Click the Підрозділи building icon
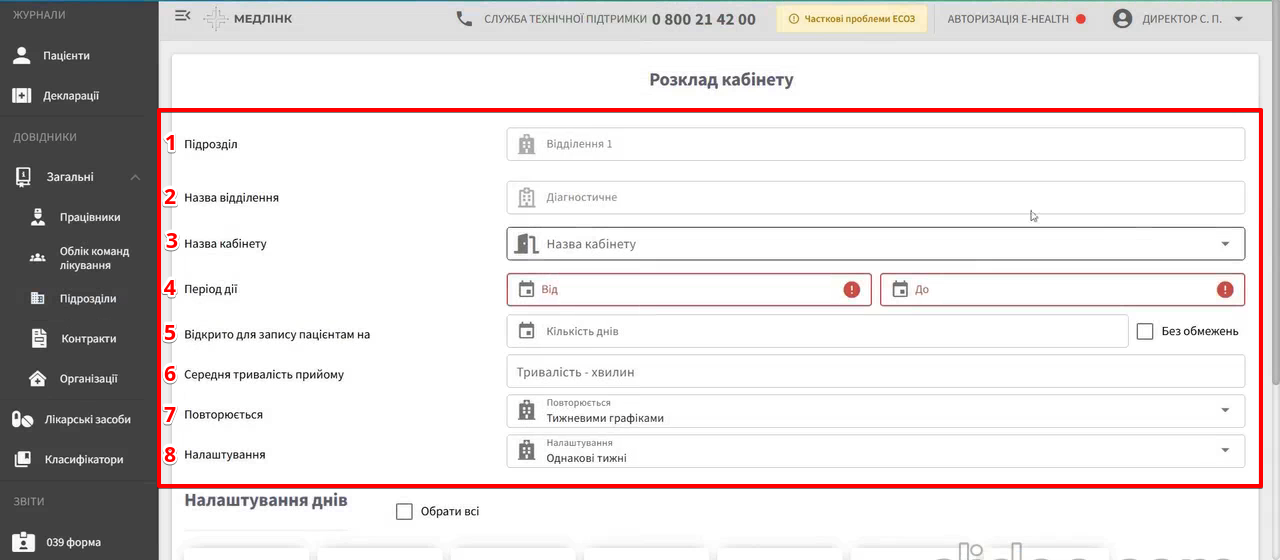This screenshot has height=560, width=1280. coord(38,298)
